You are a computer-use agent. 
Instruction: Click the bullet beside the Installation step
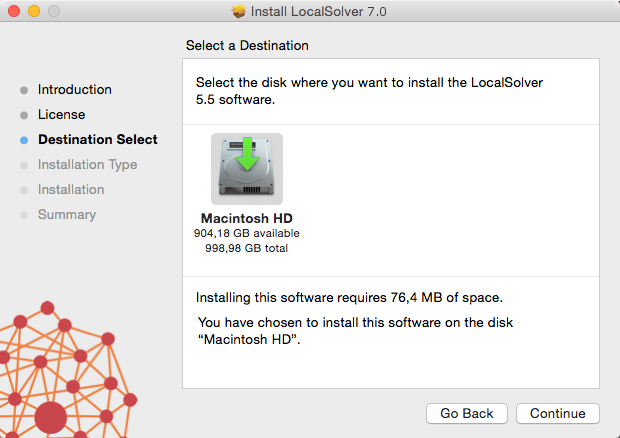pyautogui.click(x=24, y=190)
